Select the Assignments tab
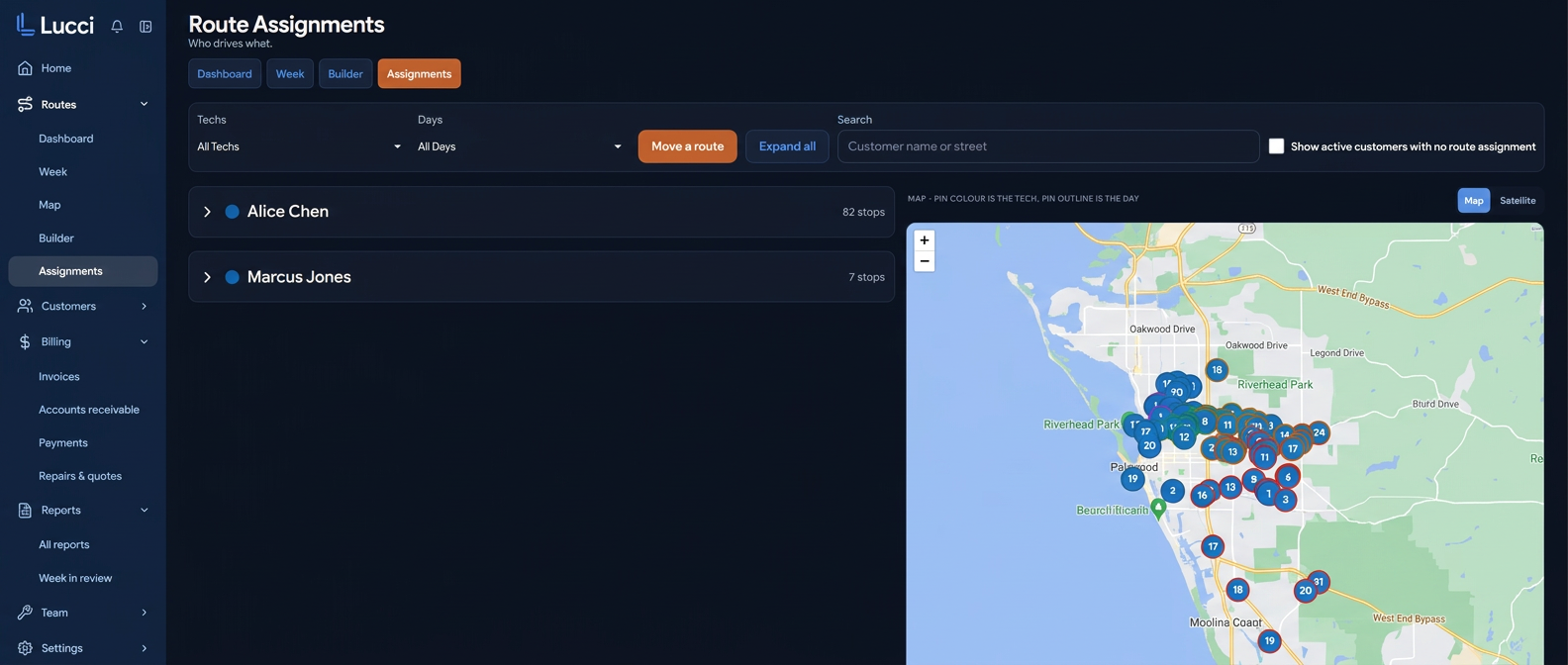1568x665 pixels. 419,73
